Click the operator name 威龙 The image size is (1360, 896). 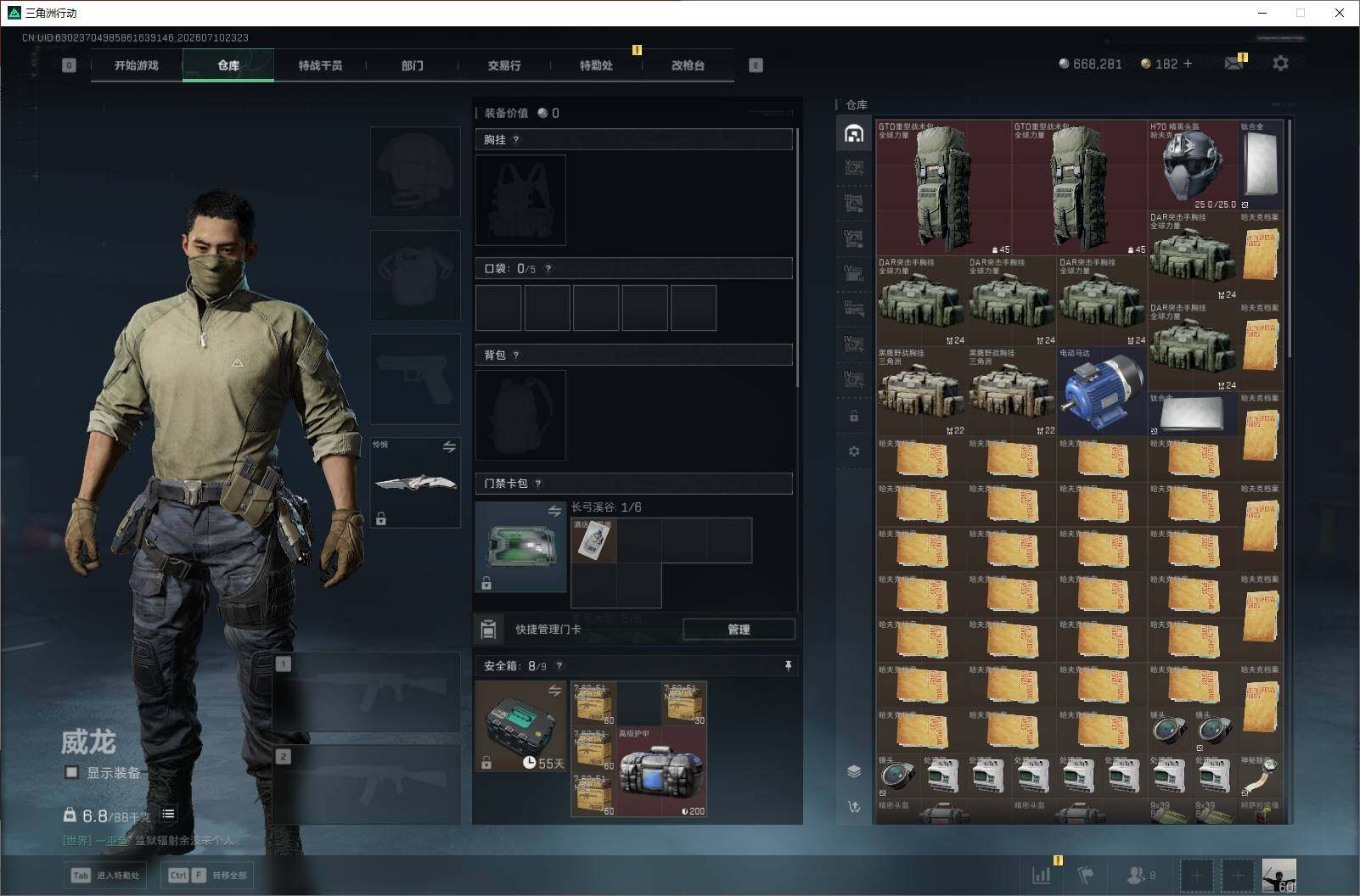87,742
